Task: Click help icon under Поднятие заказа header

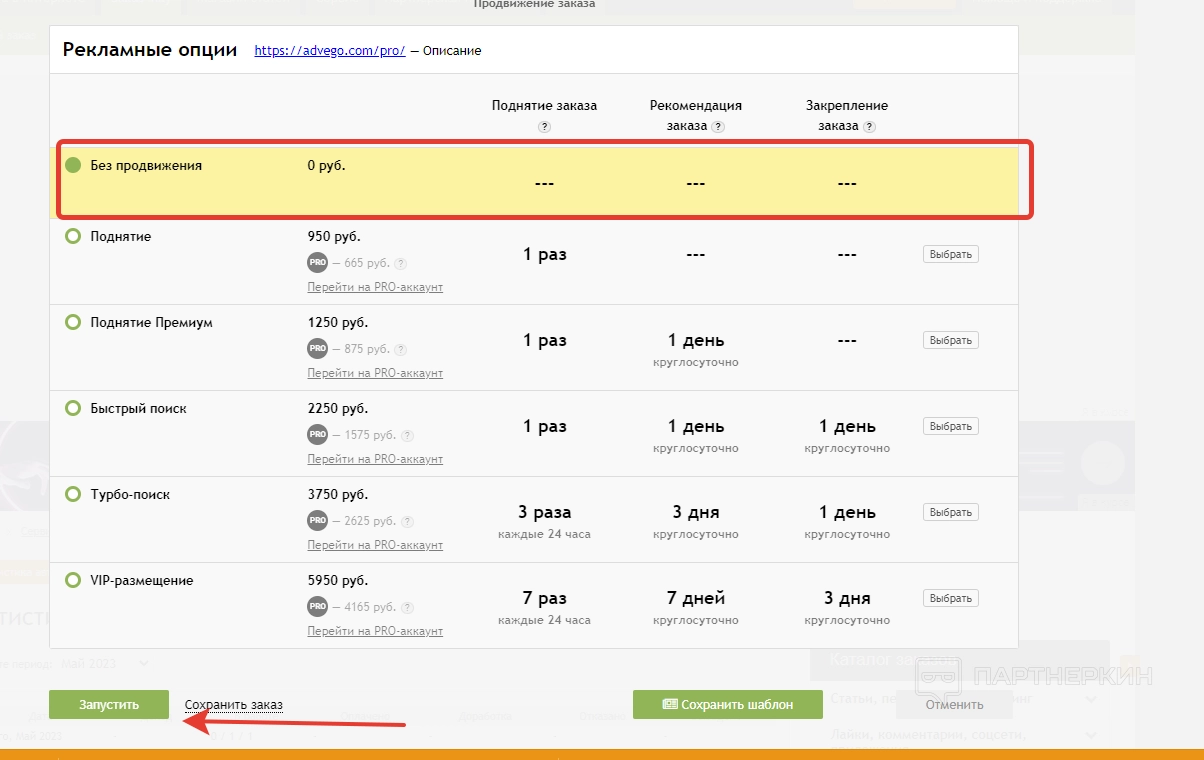Action: click(544, 127)
